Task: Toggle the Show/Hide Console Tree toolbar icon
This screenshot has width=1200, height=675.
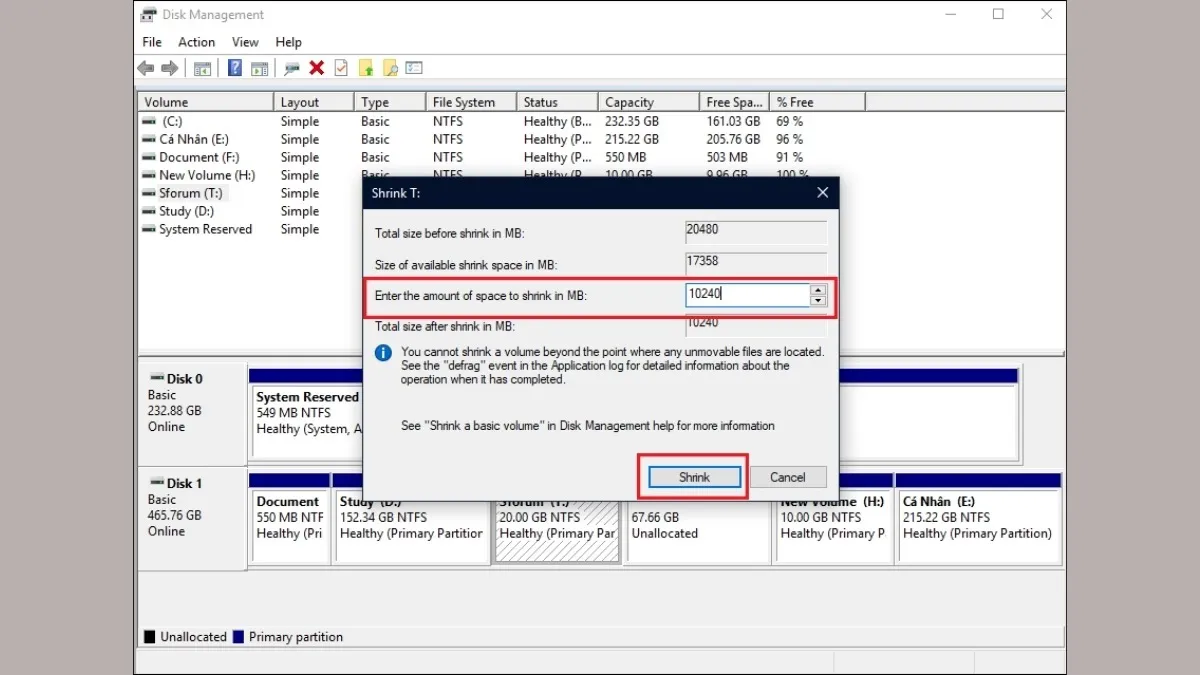Action: point(202,68)
